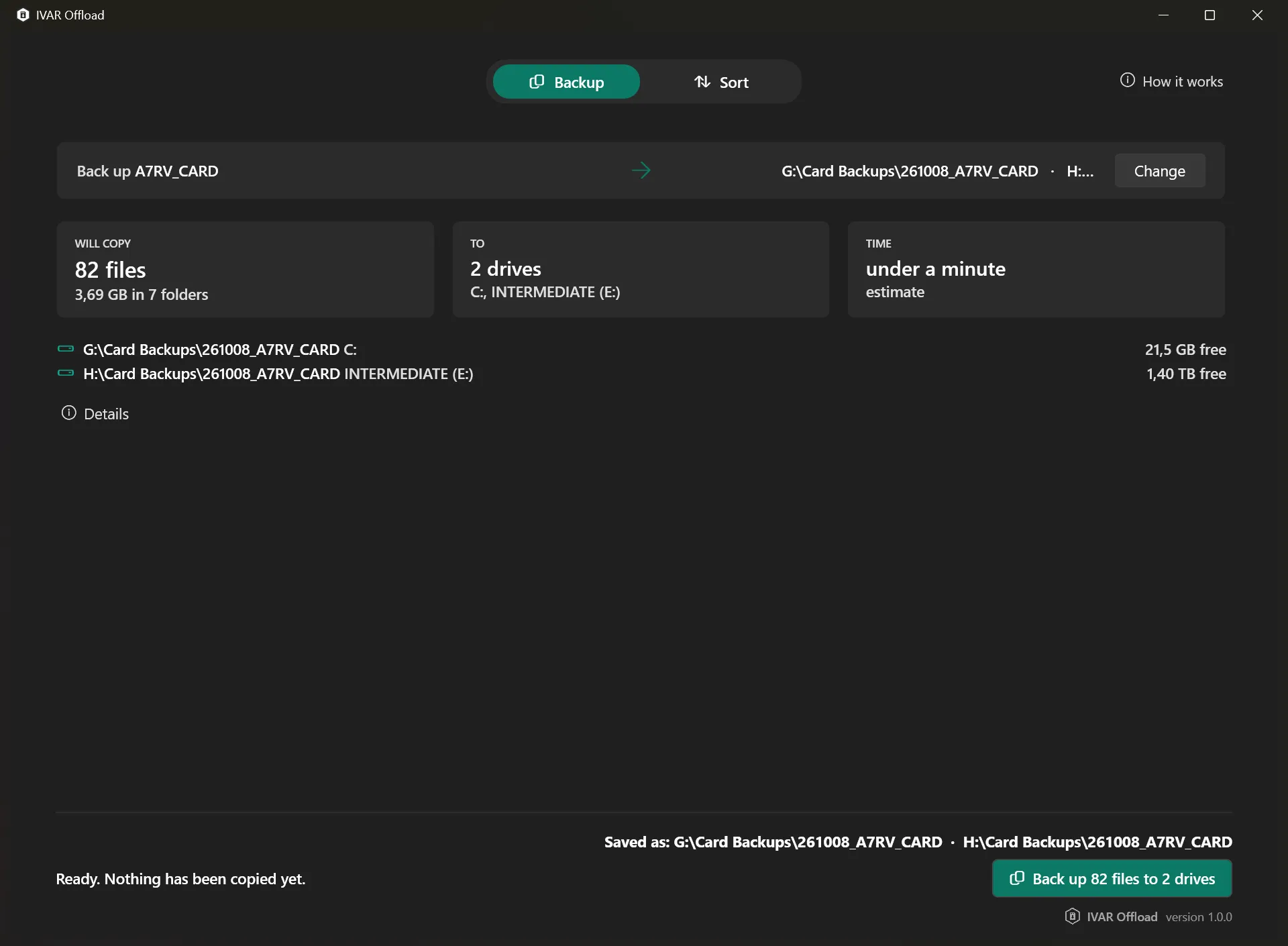Open How it works help

coord(1171,81)
